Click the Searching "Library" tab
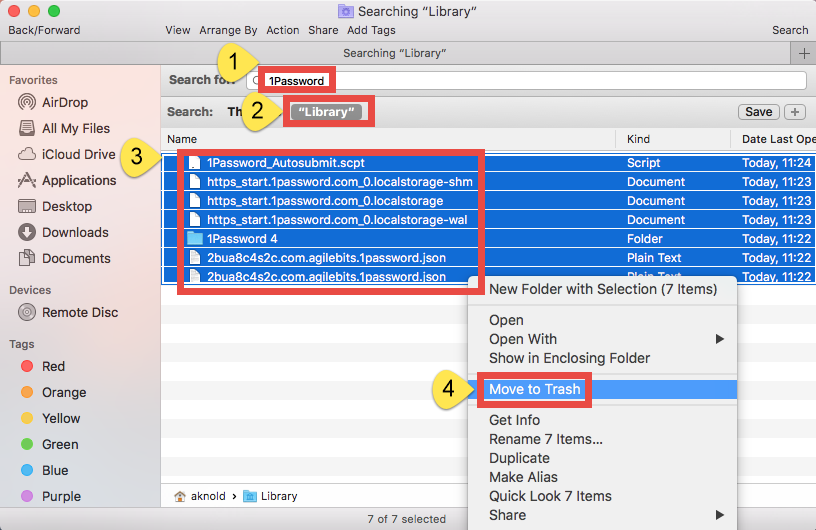Image resolution: width=816 pixels, height=530 pixels. [x=395, y=53]
